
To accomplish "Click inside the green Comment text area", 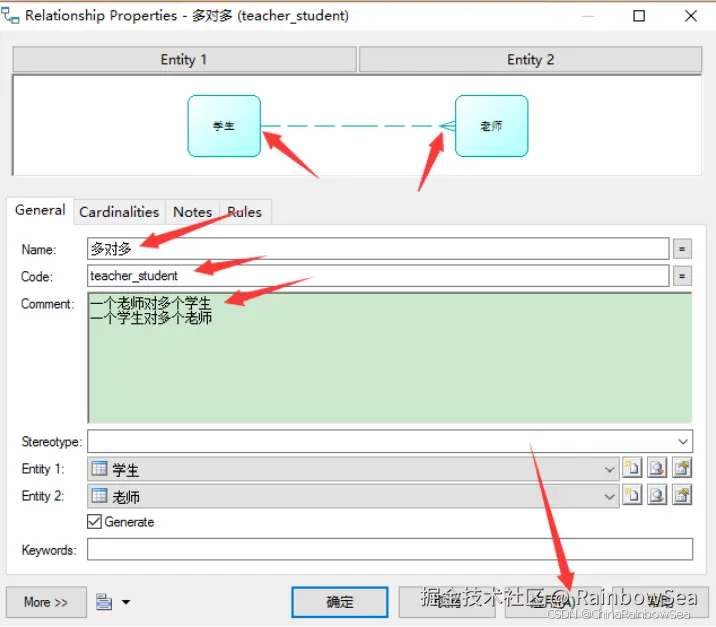I will 390,358.
